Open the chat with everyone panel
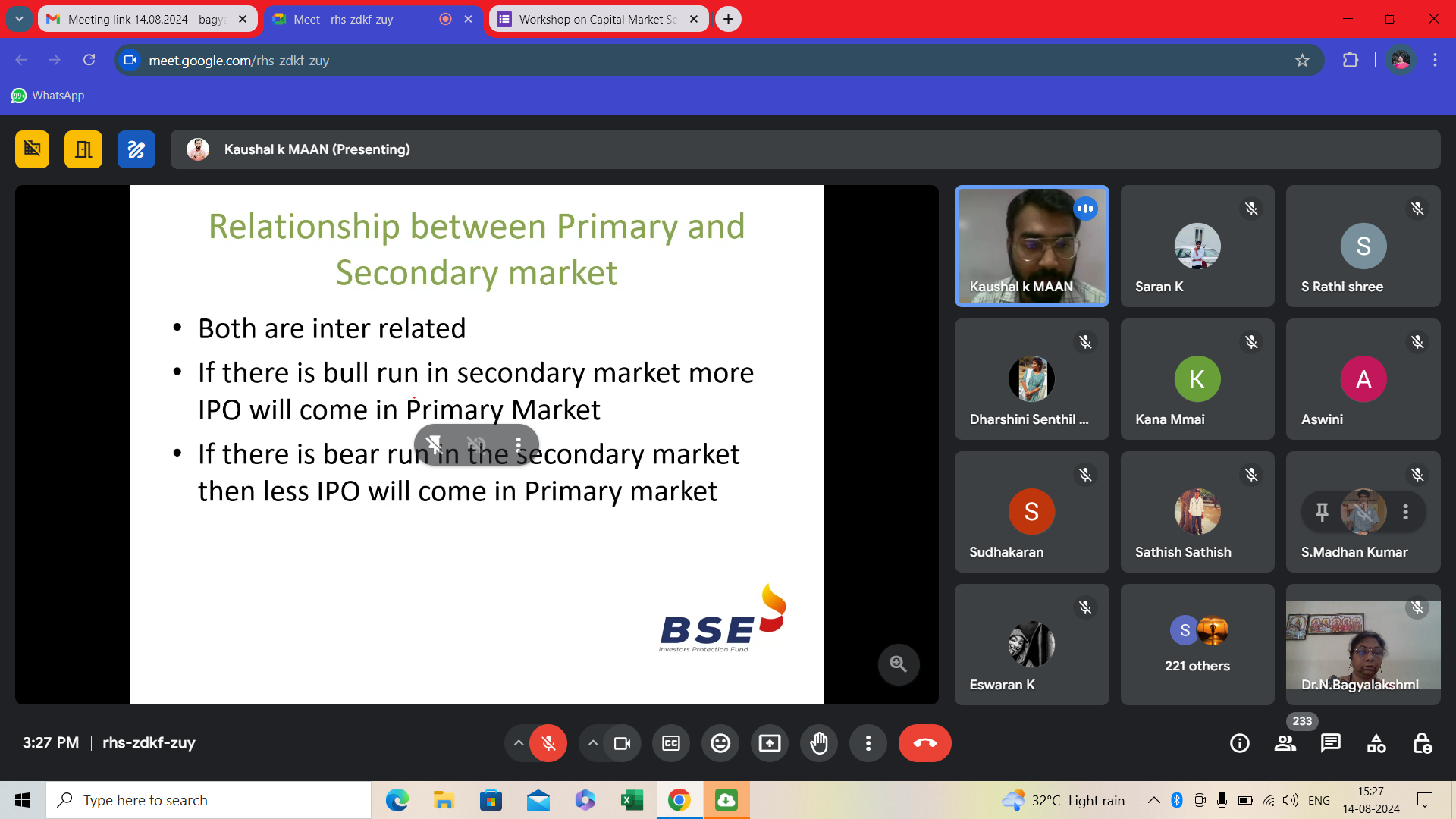 (1331, 743)
